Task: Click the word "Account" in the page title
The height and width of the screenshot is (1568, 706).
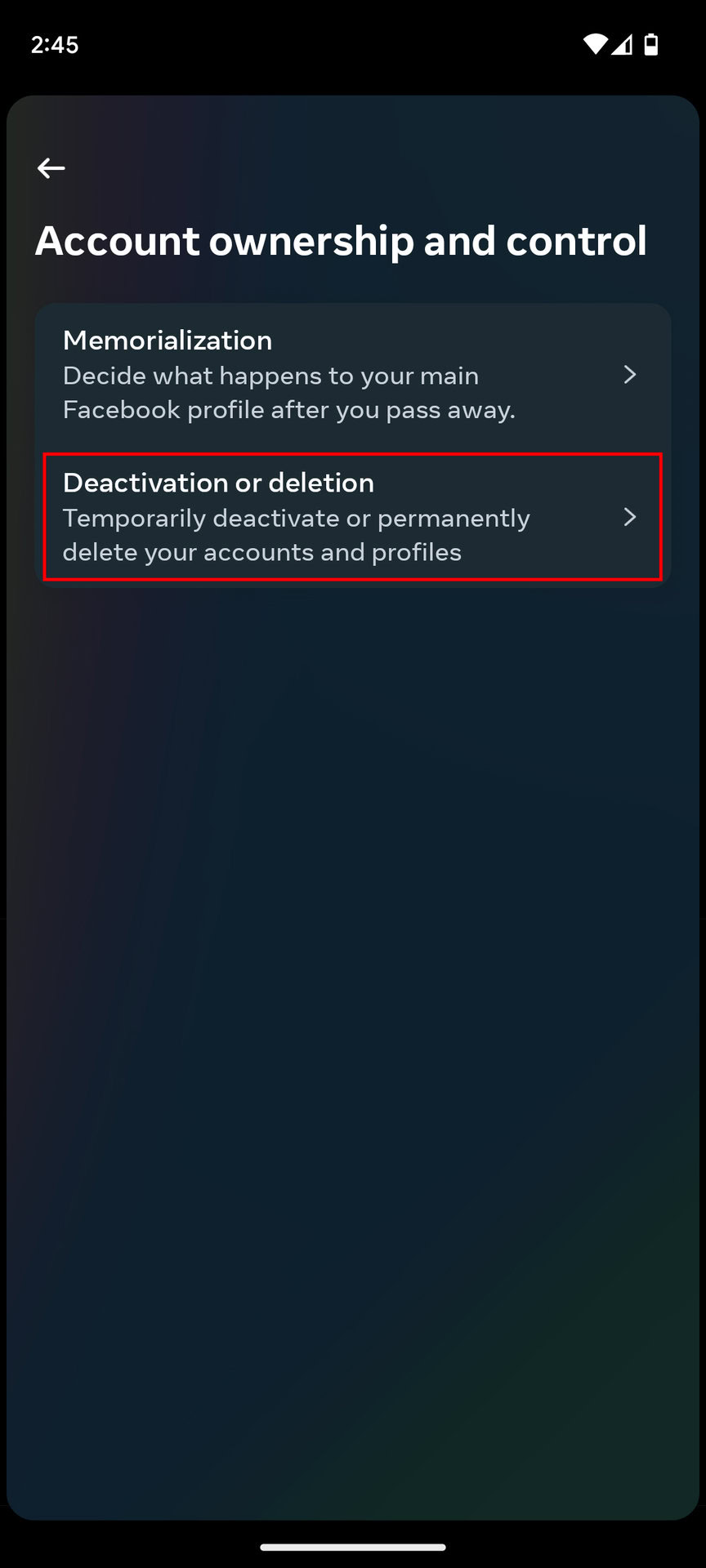Action: click(117, 241)
